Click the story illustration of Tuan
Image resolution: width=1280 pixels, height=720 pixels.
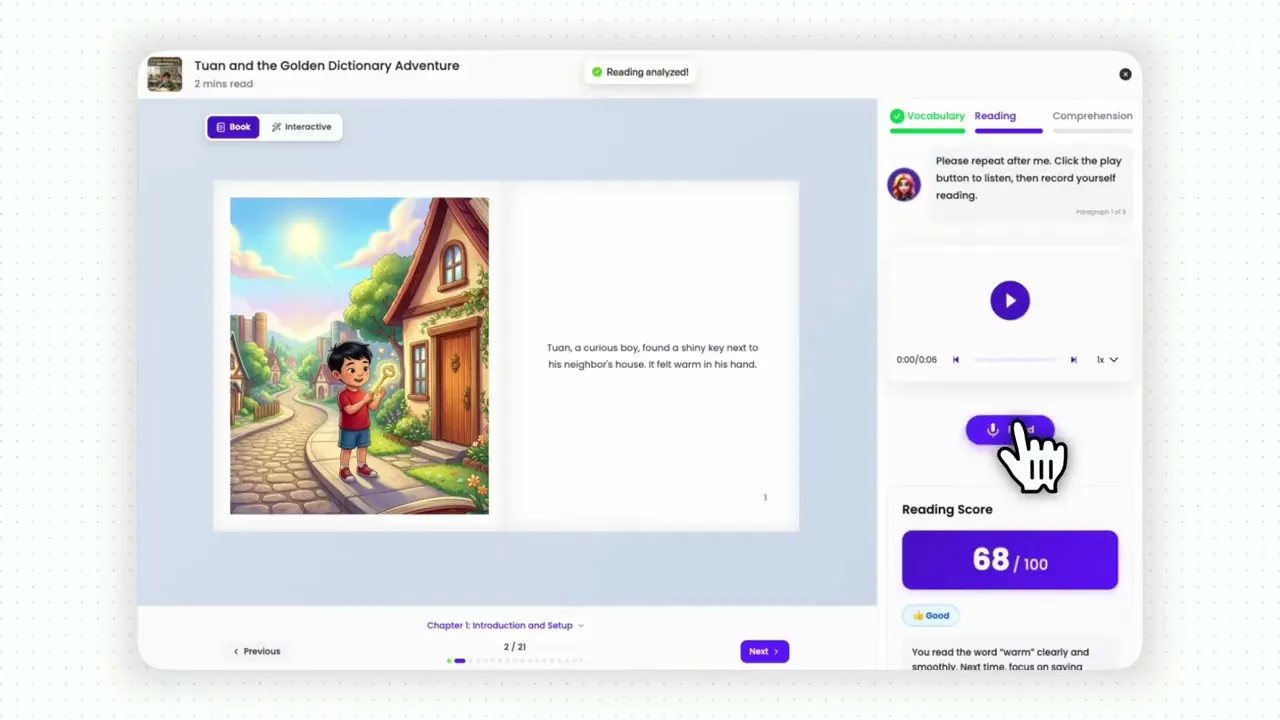tap(359, 356)
